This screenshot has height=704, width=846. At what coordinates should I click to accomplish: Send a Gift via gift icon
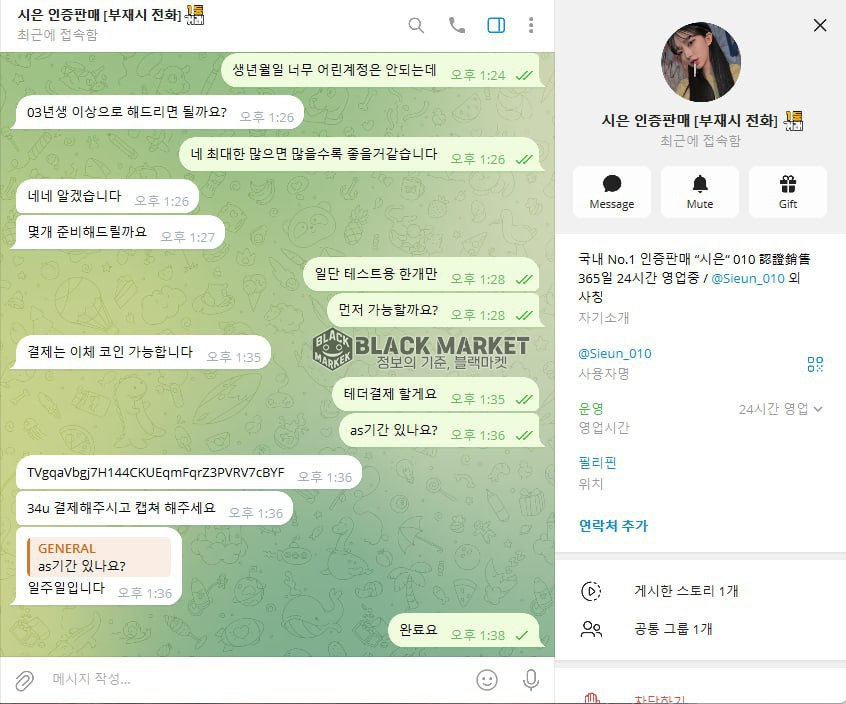click(788, 192)
